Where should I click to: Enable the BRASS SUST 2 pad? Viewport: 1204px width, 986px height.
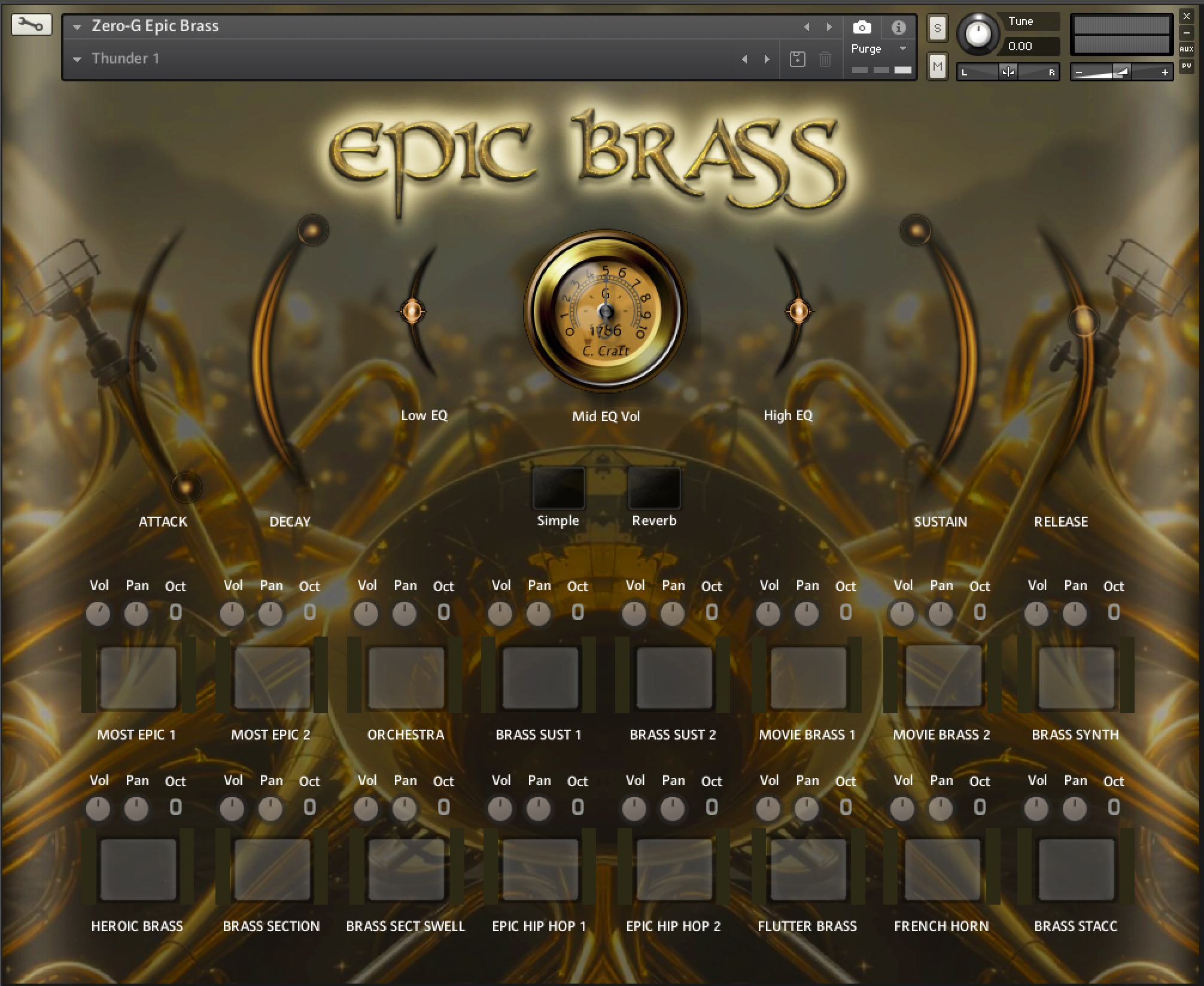[674, 677]
